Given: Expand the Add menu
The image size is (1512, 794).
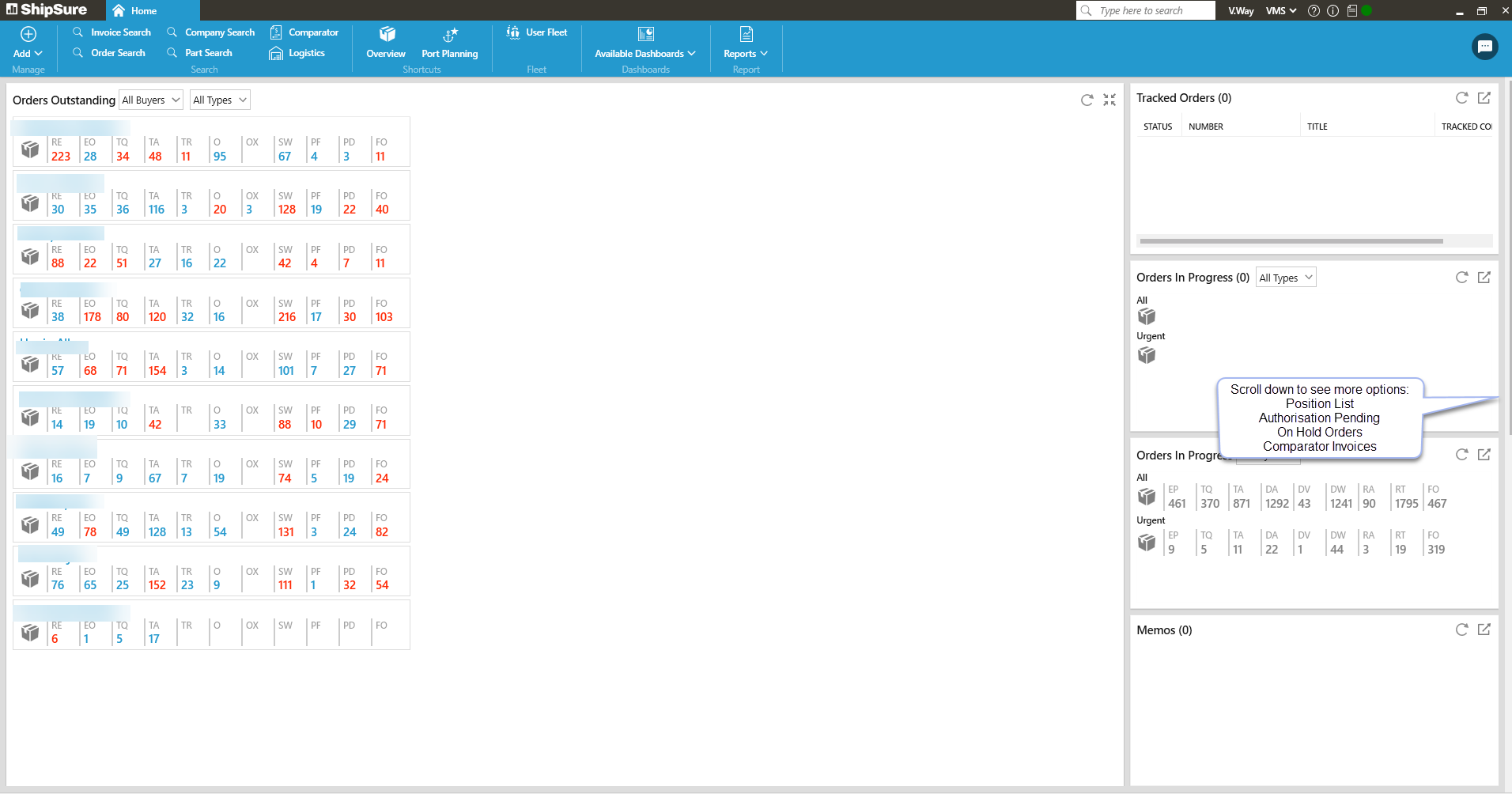Looking at the screenshot, I should pyautogui.click(x=28, y=54).
